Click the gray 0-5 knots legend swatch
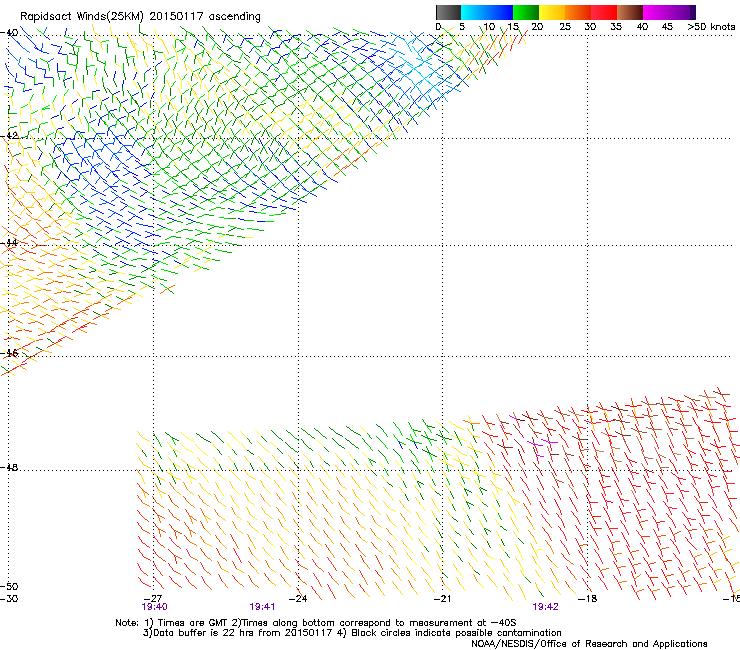The image size is (740, 650). 448,12
